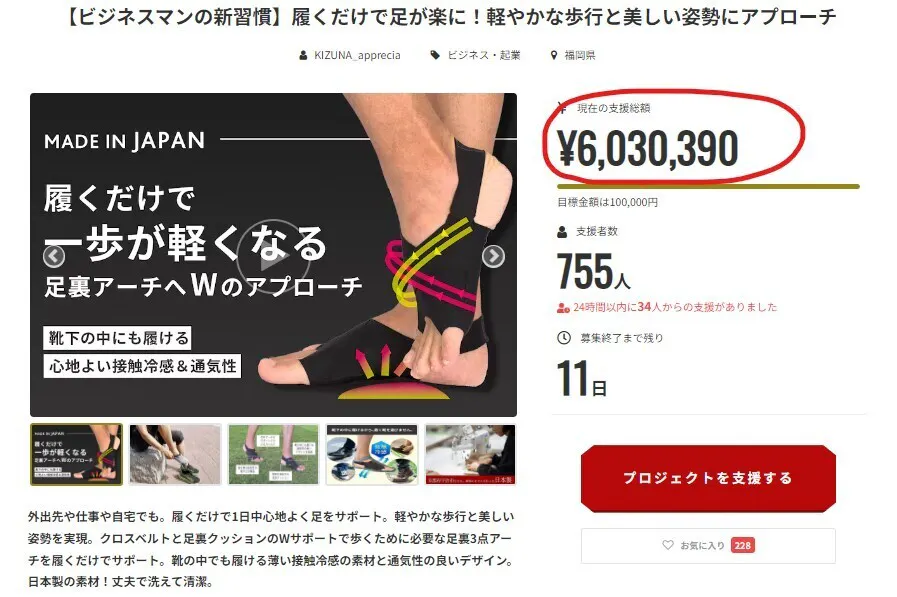897x597 pixels.
Task: Add project to お気に入り
Action: (708, 546)
